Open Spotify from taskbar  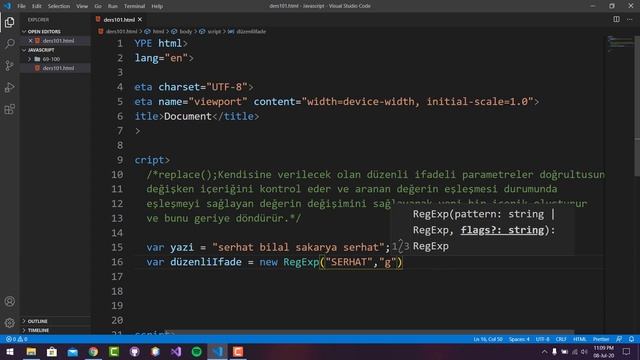click(x=197, y=351)
